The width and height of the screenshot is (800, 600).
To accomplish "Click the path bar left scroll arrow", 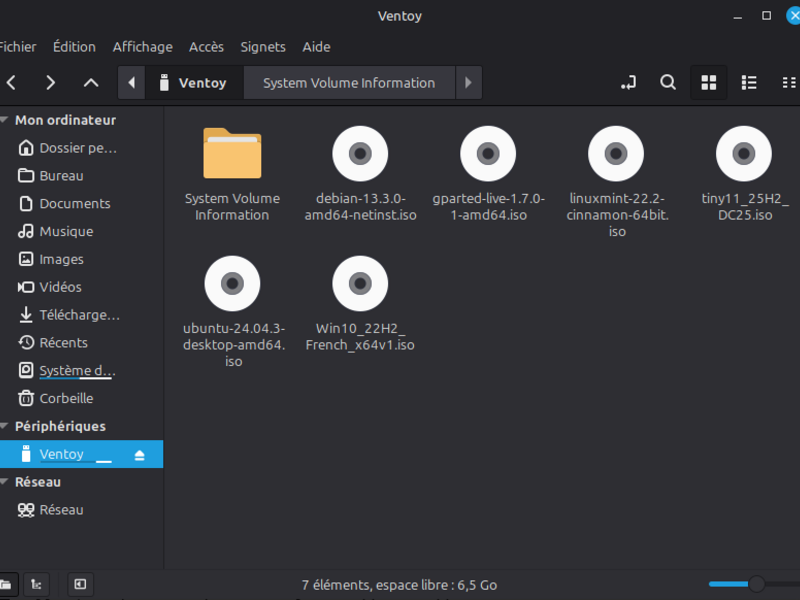I will click(132, 83).
